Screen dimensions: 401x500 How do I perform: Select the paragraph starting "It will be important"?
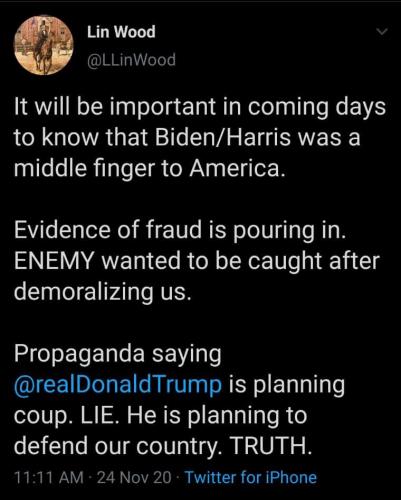[200, 137]
